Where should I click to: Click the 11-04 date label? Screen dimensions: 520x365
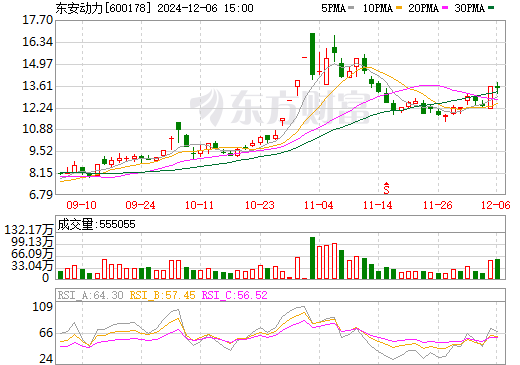(319, 205)
